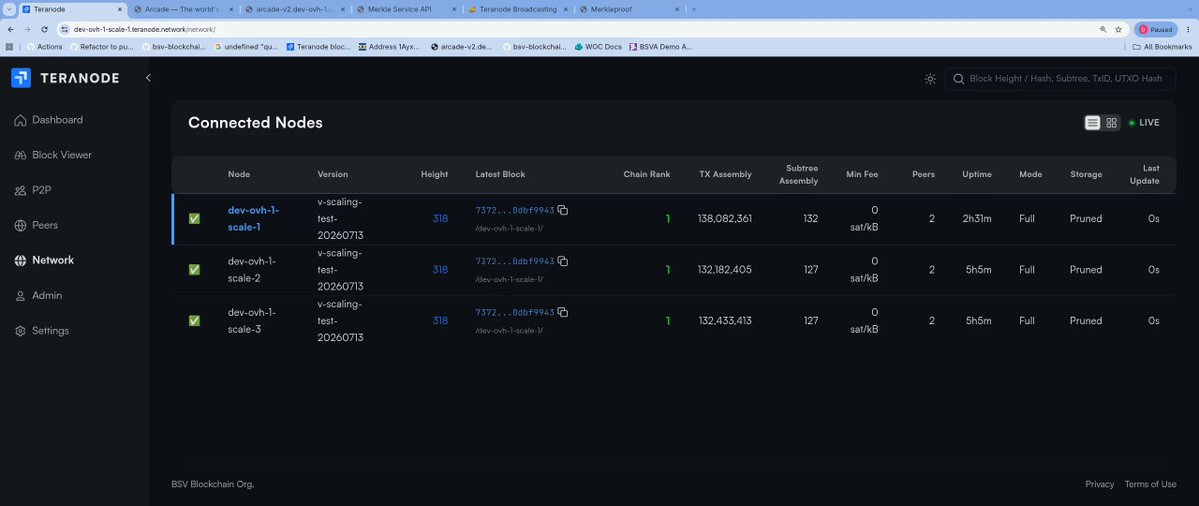Open the Peers page

(36, 225)
